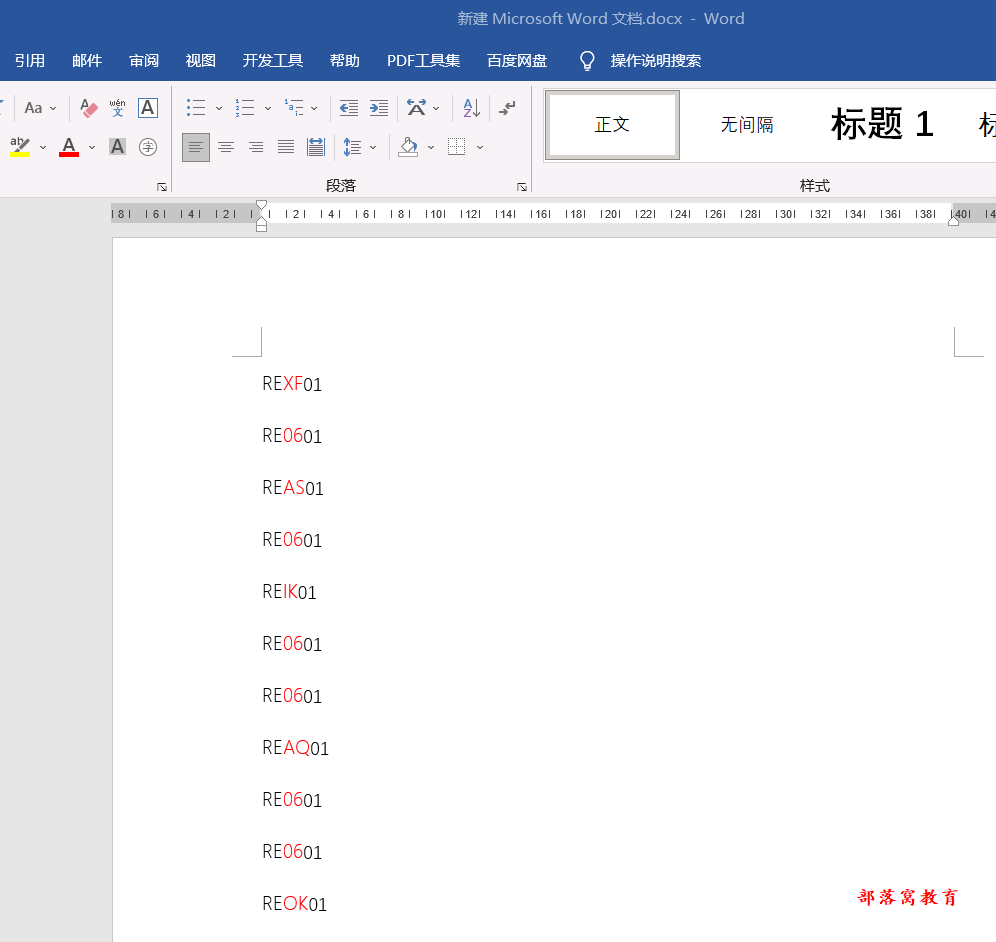Viewport: 996px width, 942px height.
Task: Apply the 无间隔 (No Spacing) style
Action: click(747, 124)
